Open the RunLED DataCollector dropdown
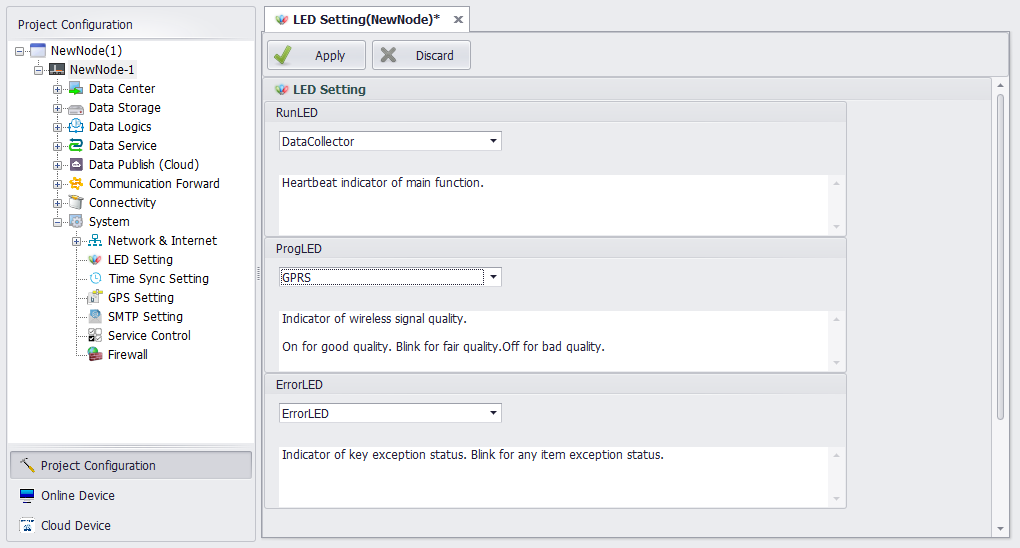 pos(493,142)
